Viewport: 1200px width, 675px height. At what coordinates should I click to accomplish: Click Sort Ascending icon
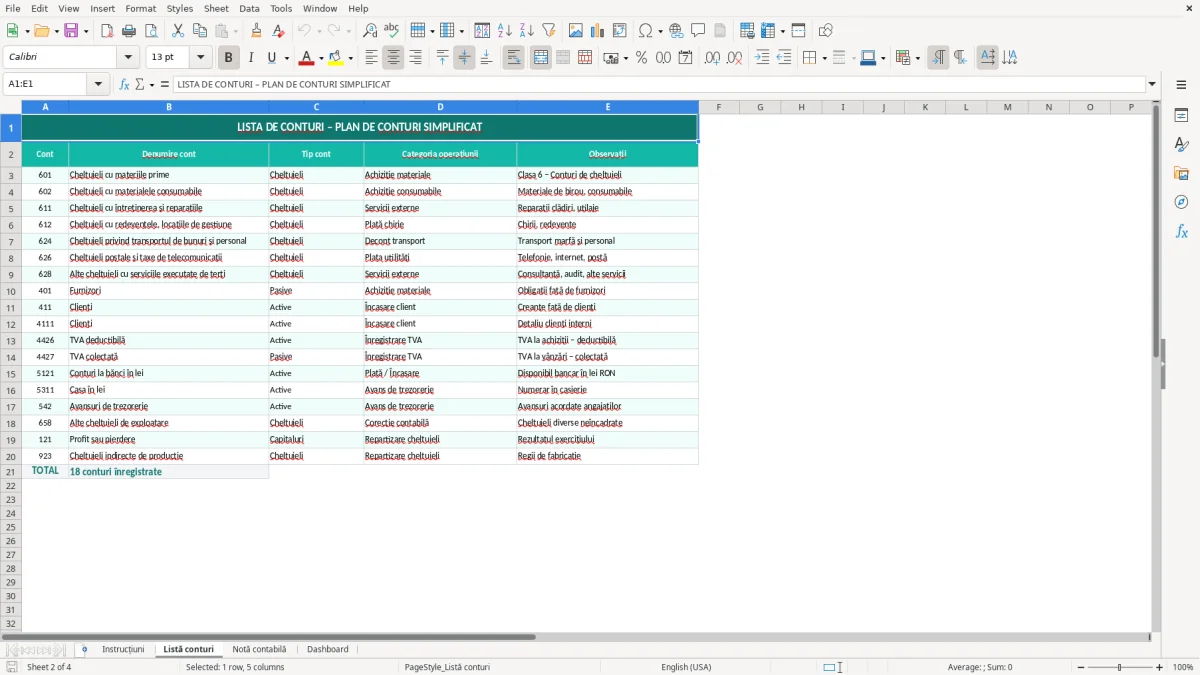tap(505, 31)
